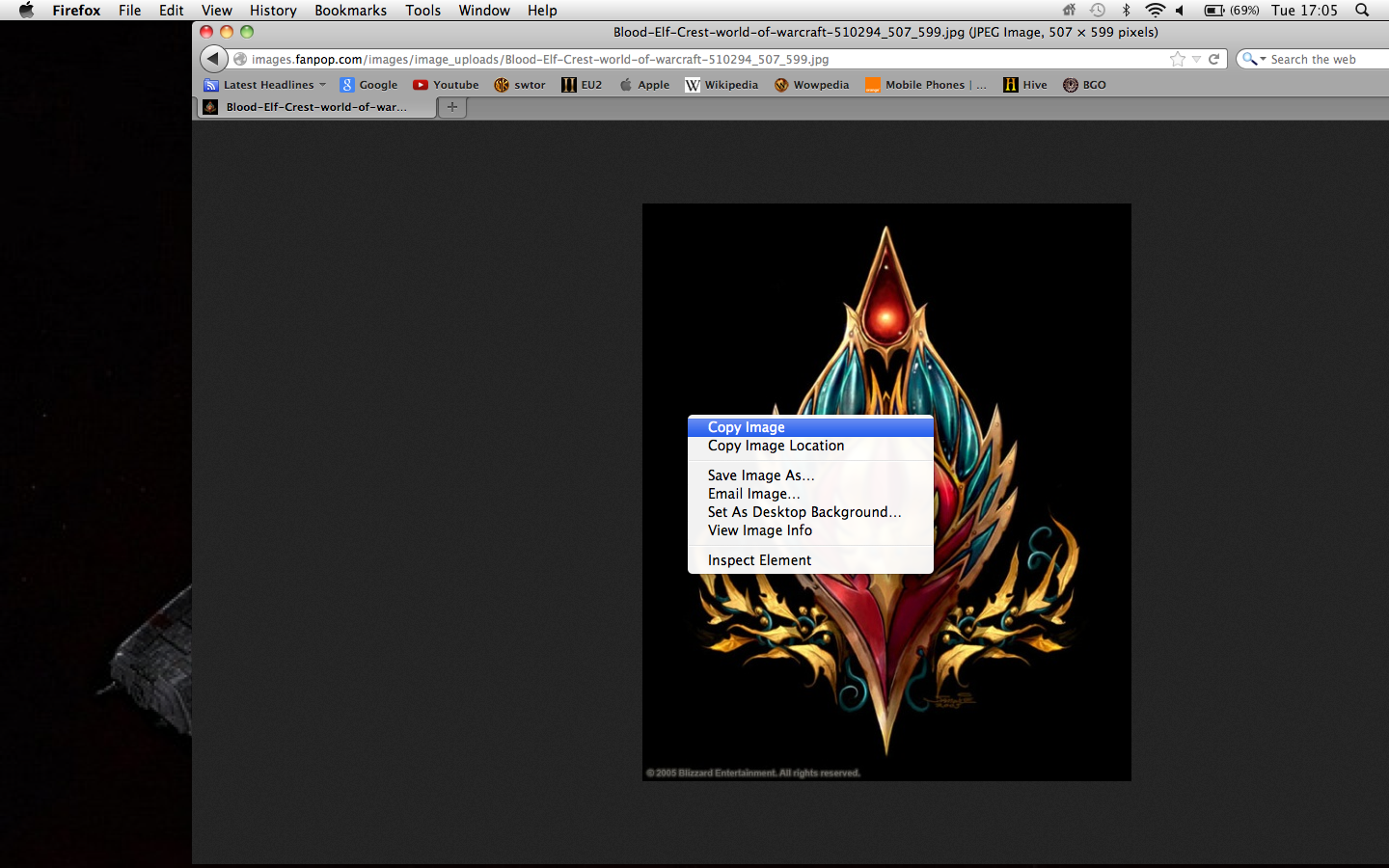Open the Apple menu

[x=26, y=11]
